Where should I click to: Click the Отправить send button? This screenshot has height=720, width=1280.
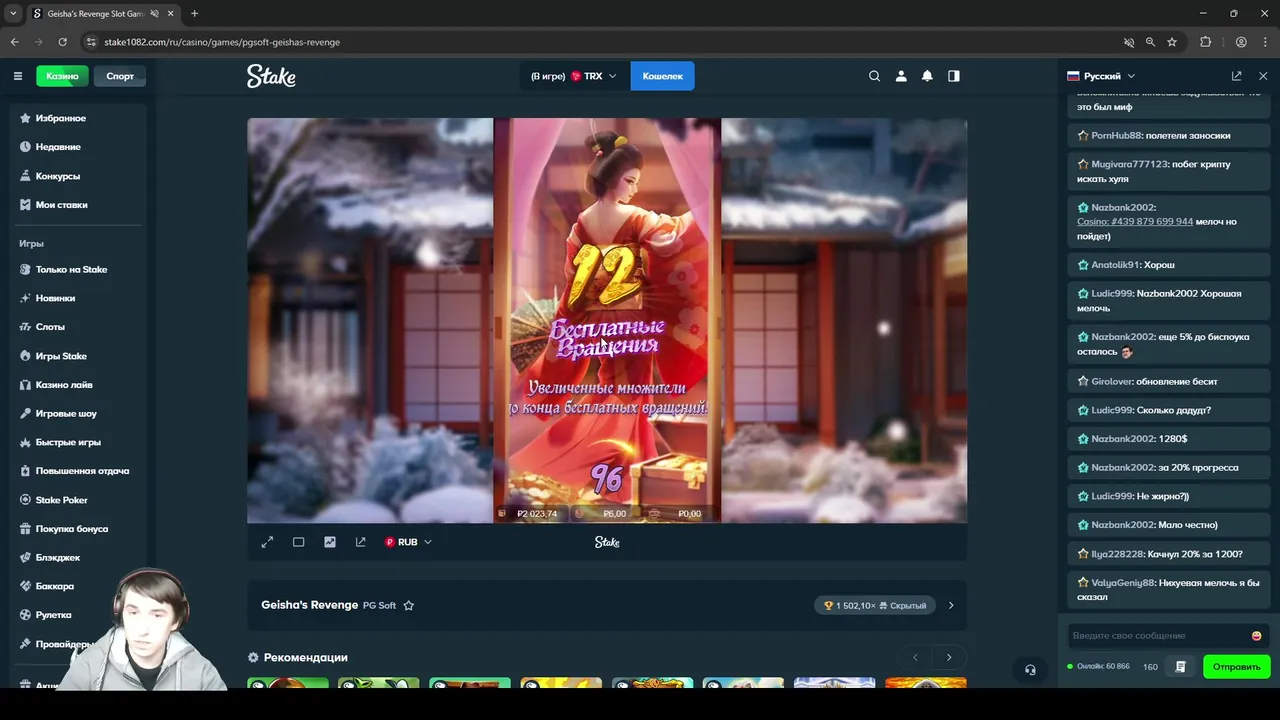[1237, 667]
